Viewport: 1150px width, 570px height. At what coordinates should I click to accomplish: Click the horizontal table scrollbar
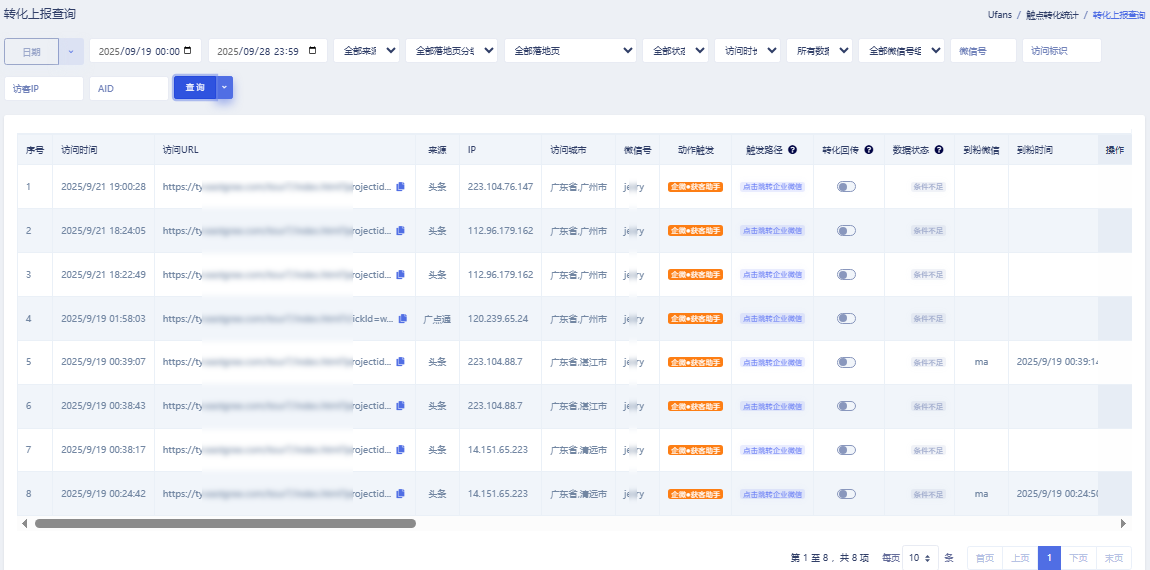click(x=225, y=523)
